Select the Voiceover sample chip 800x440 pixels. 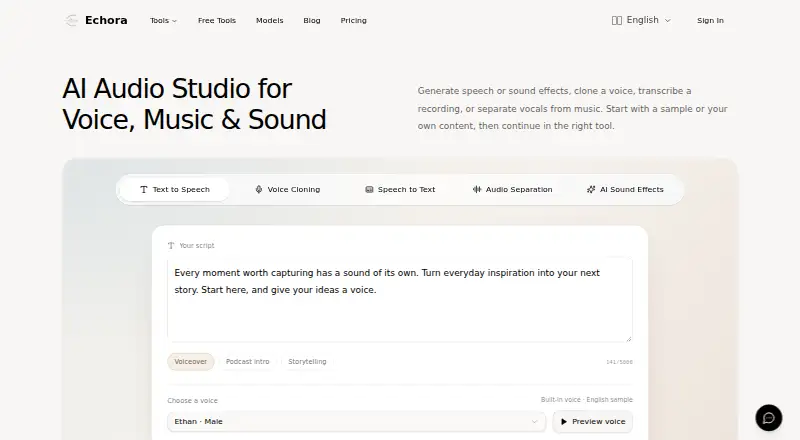click(191, 361)
